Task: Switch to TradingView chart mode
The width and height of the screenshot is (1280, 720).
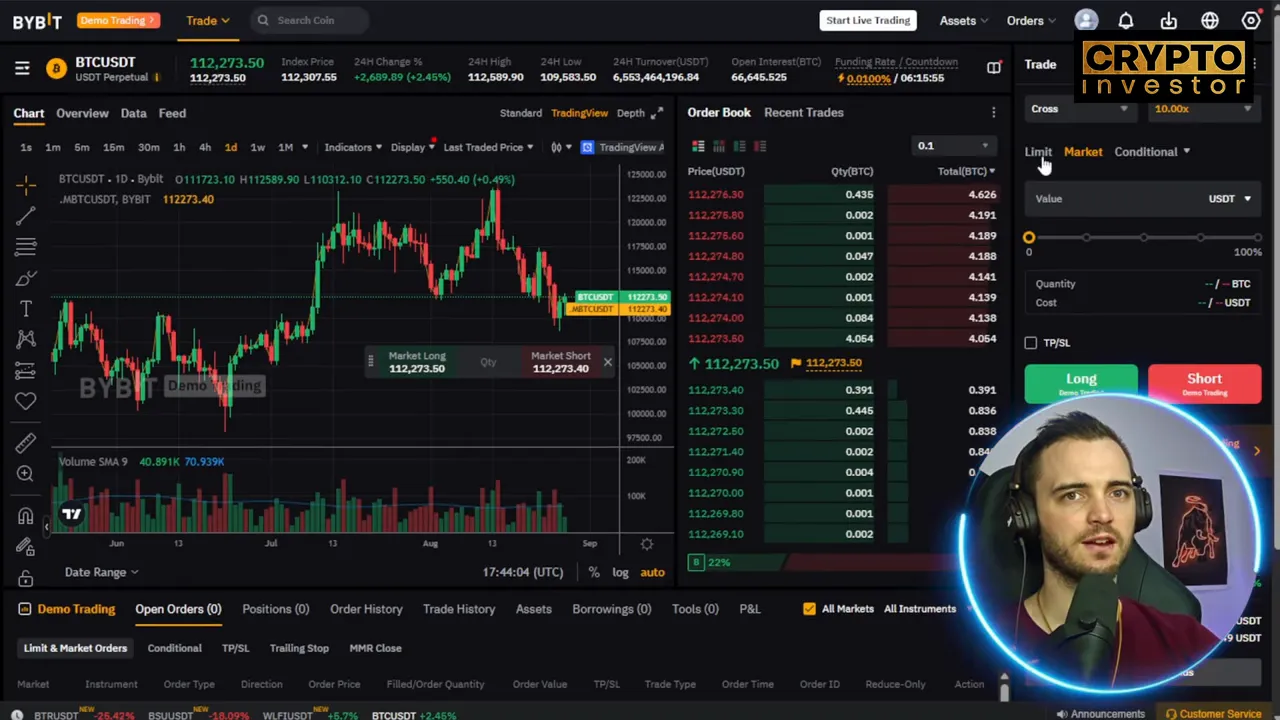Action: point(579,113)
